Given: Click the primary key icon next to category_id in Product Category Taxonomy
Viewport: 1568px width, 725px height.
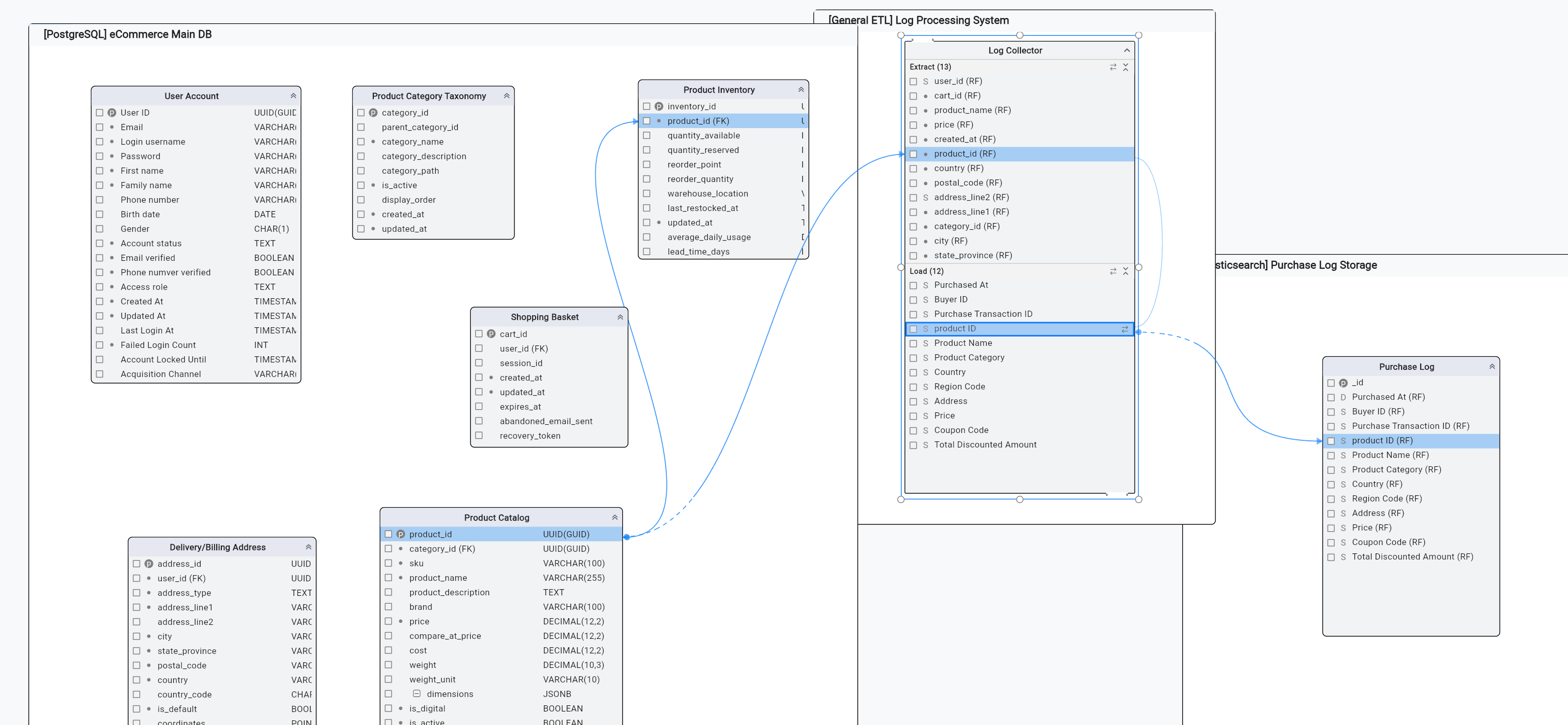Looking at the screenshot, I should pos(373,113).
